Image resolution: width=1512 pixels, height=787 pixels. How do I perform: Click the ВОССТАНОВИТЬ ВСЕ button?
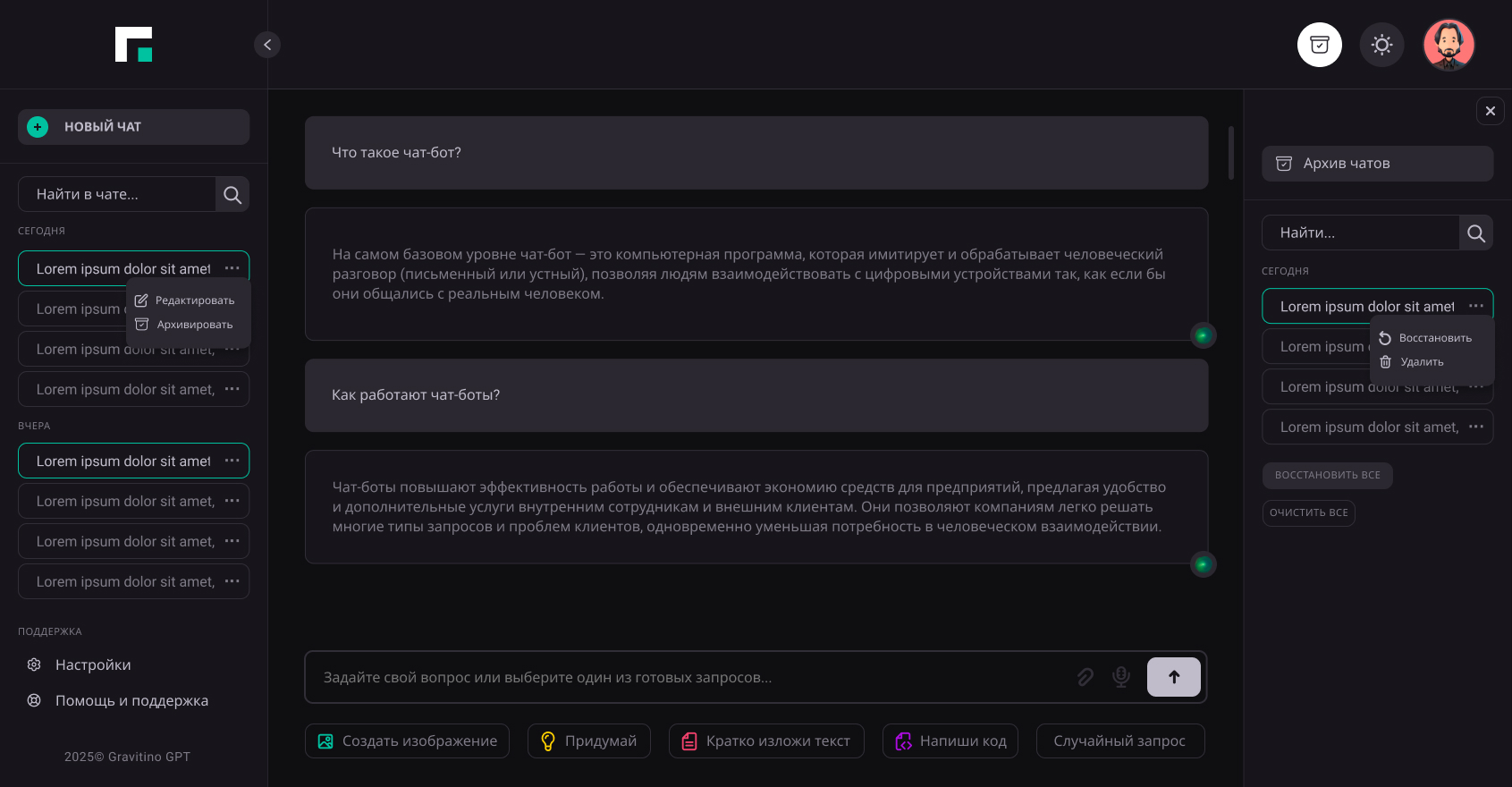pos(1327,475)
